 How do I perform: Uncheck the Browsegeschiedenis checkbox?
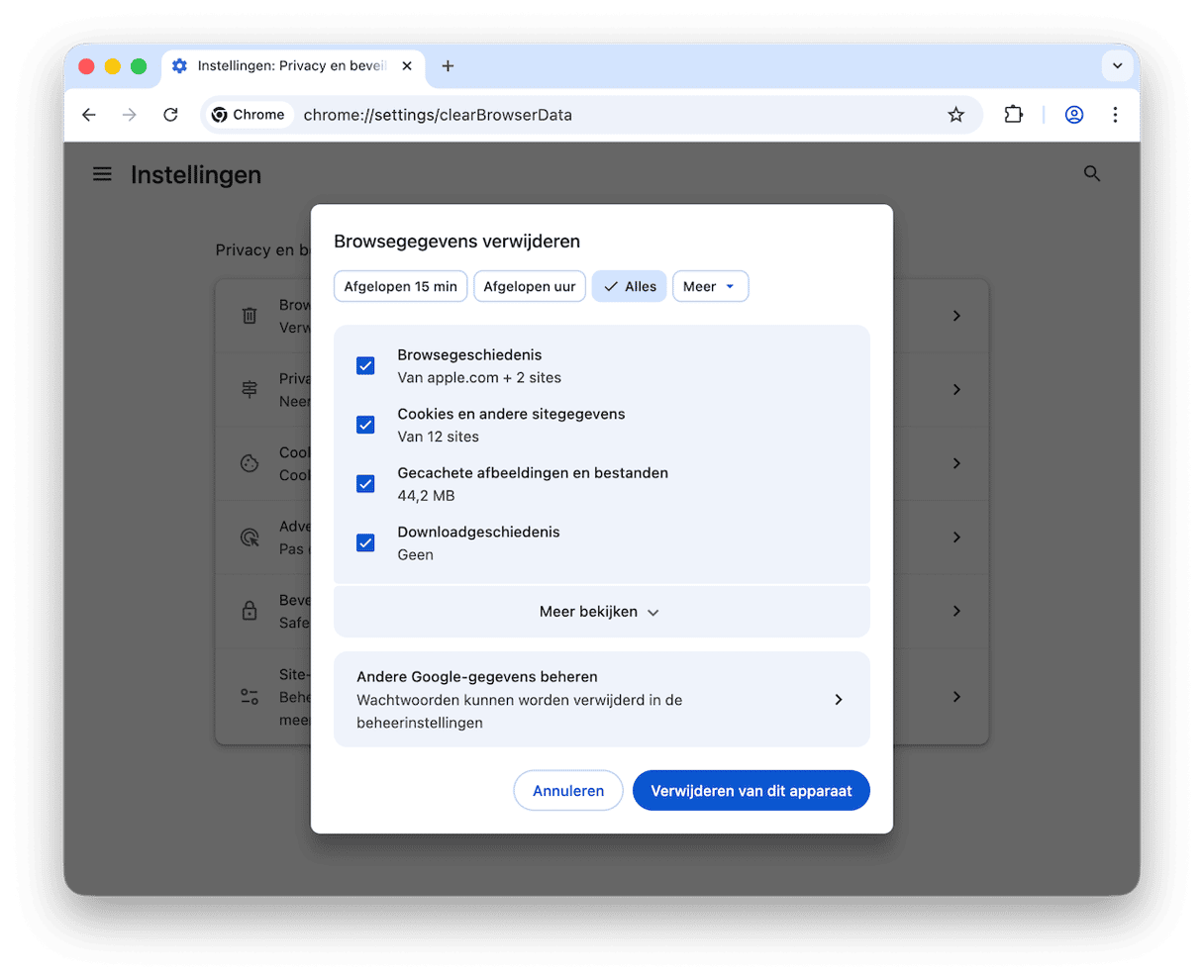coord(365,366)
